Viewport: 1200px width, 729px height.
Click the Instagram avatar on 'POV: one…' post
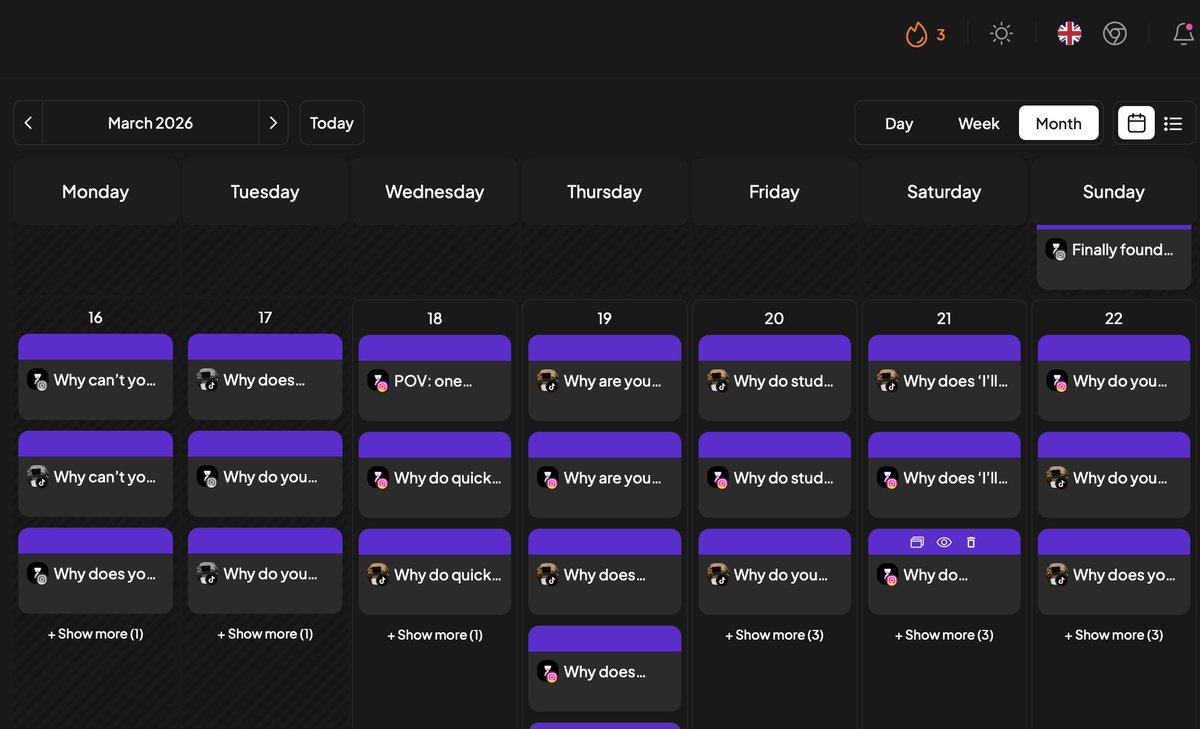click(377, 381)
